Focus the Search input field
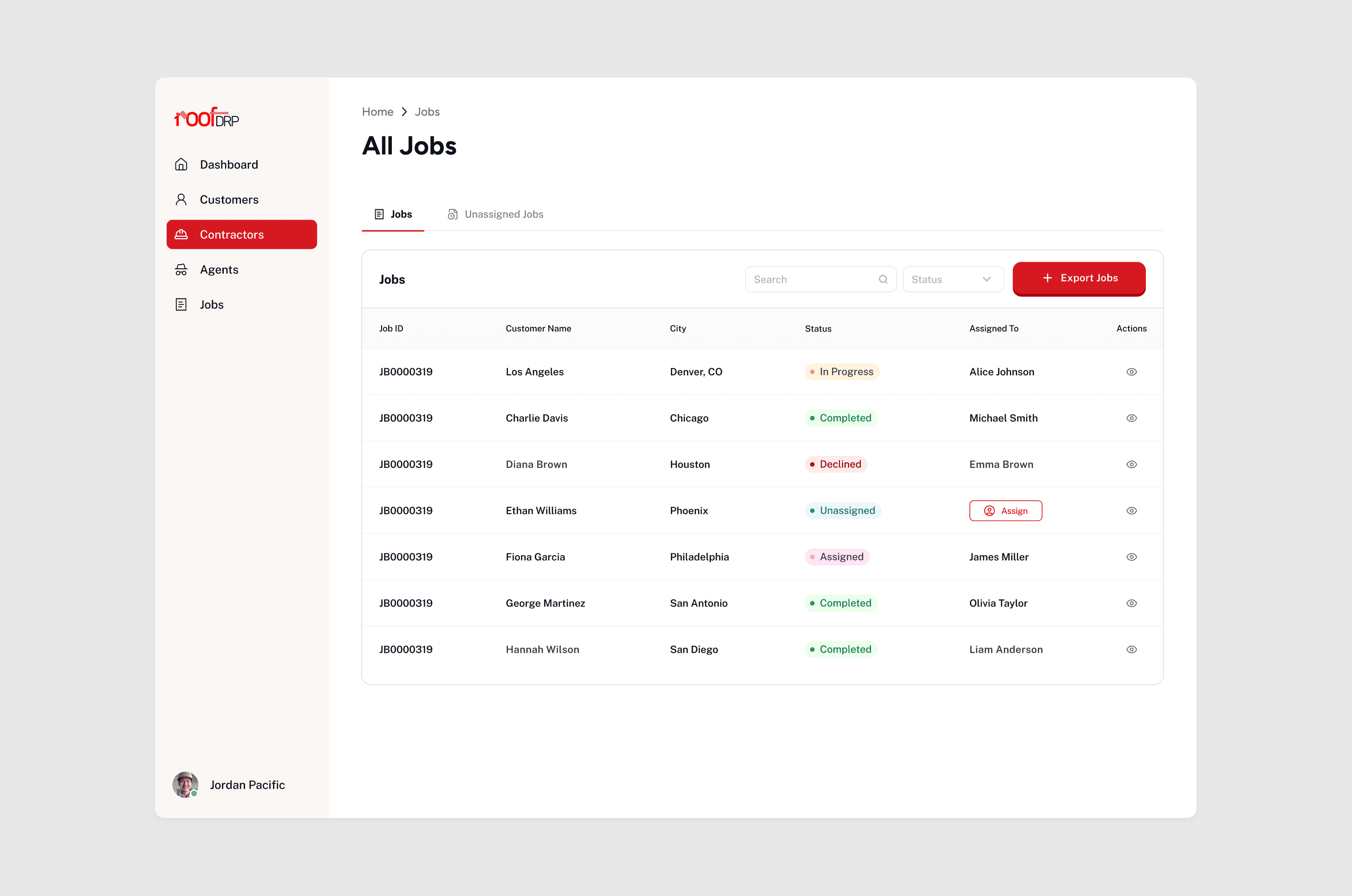This screenshot has height=896, width=1352. point(812,279)
